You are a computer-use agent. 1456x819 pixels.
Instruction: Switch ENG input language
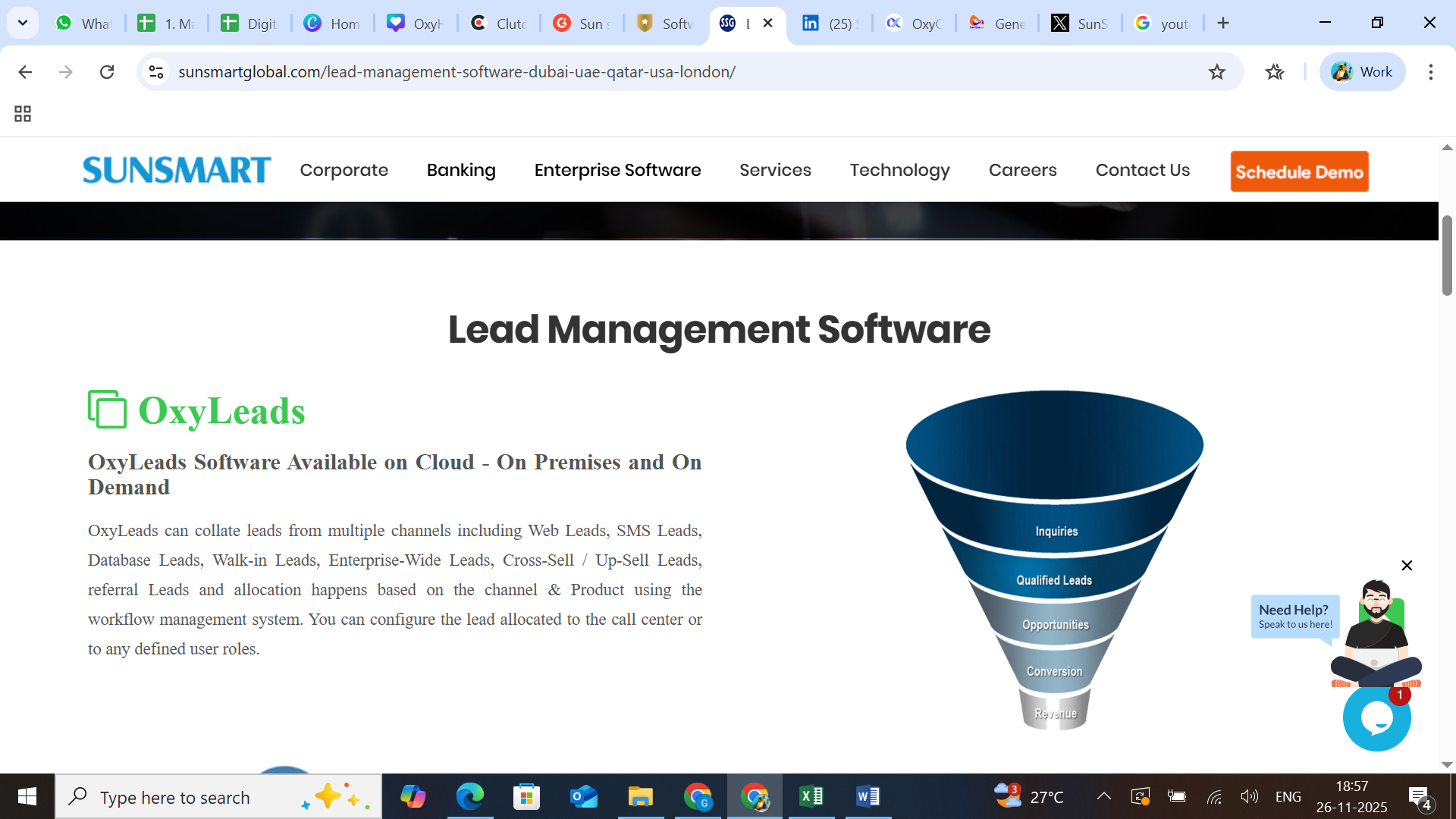pos(1288,796)
